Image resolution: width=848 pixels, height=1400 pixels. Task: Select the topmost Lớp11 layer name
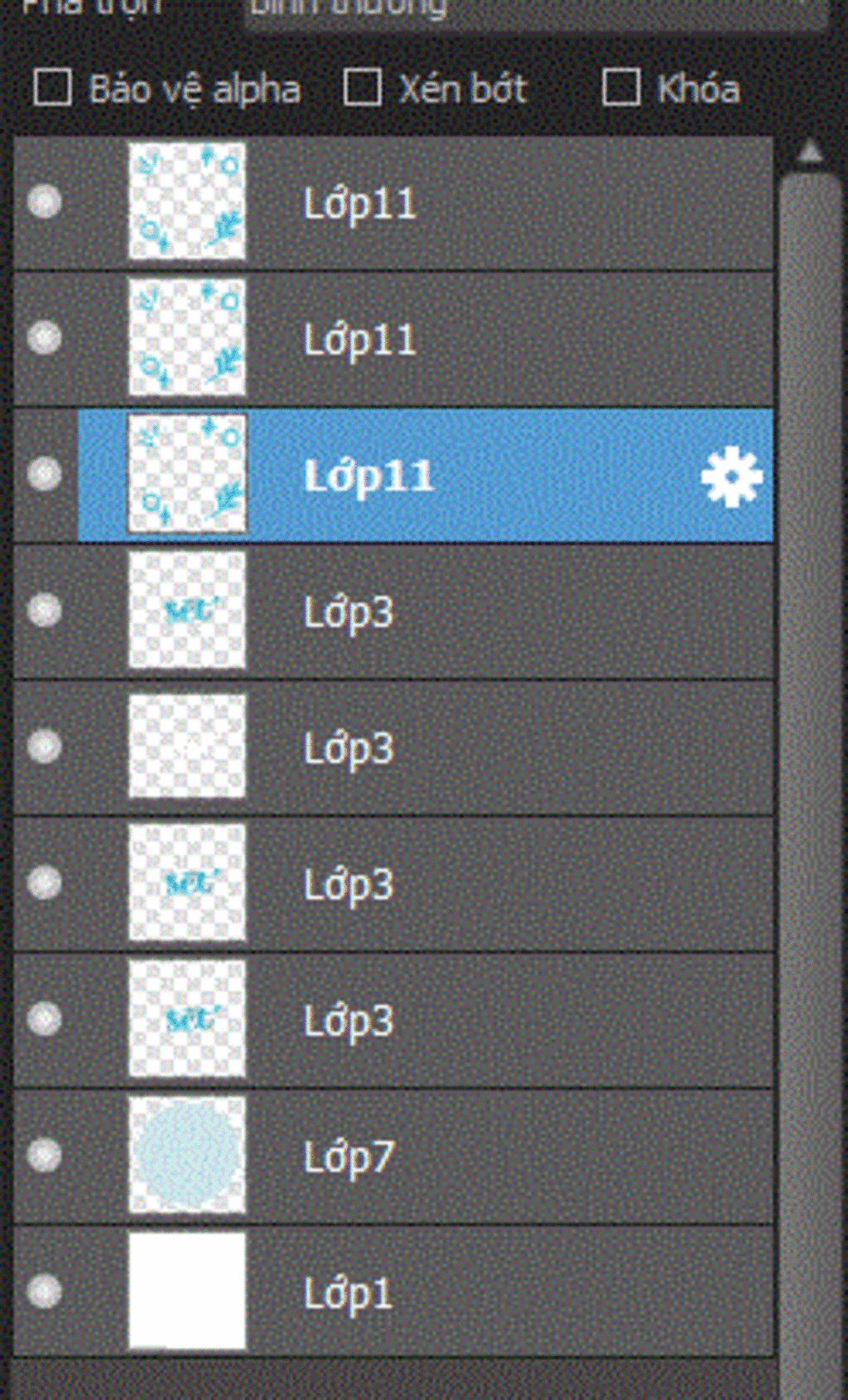(359, 204)
